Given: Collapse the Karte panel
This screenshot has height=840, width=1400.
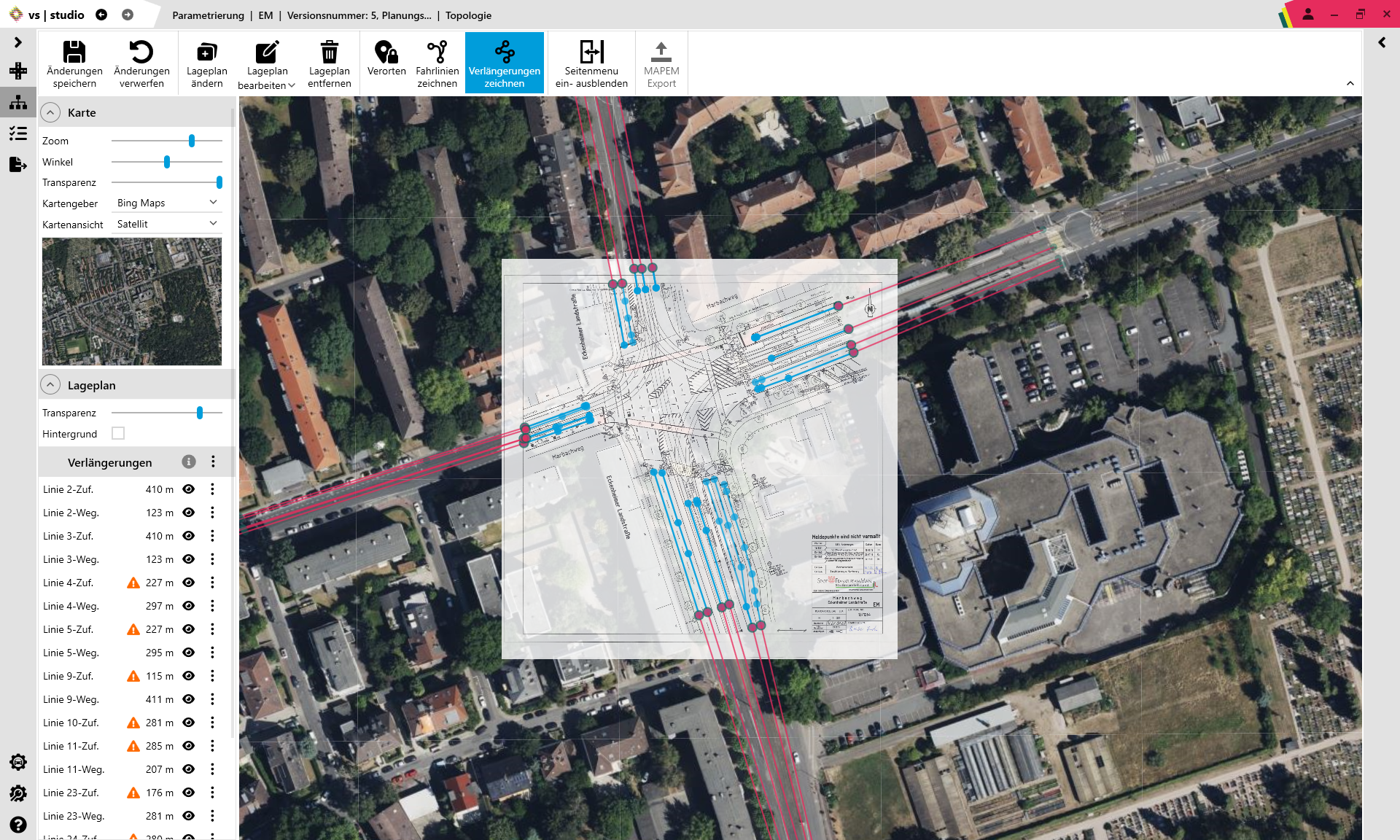Looking at the screenshot, I should 50,112.
